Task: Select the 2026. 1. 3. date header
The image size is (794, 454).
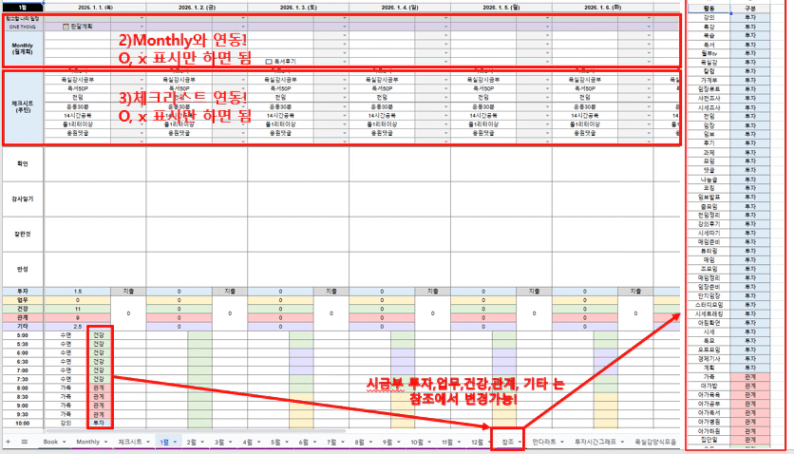Action: click(x=298, y=8)
